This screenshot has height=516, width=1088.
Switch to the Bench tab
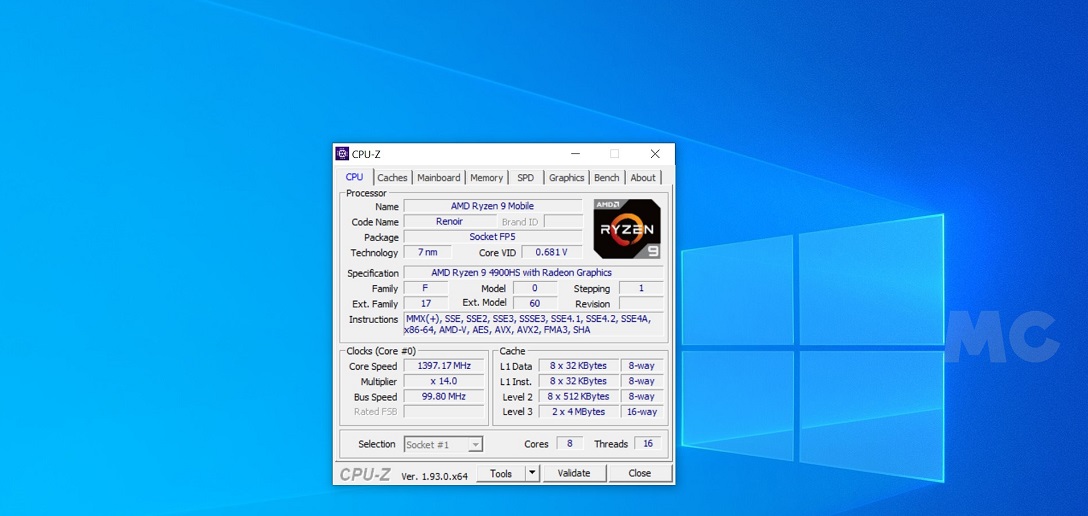click(607, 178)
